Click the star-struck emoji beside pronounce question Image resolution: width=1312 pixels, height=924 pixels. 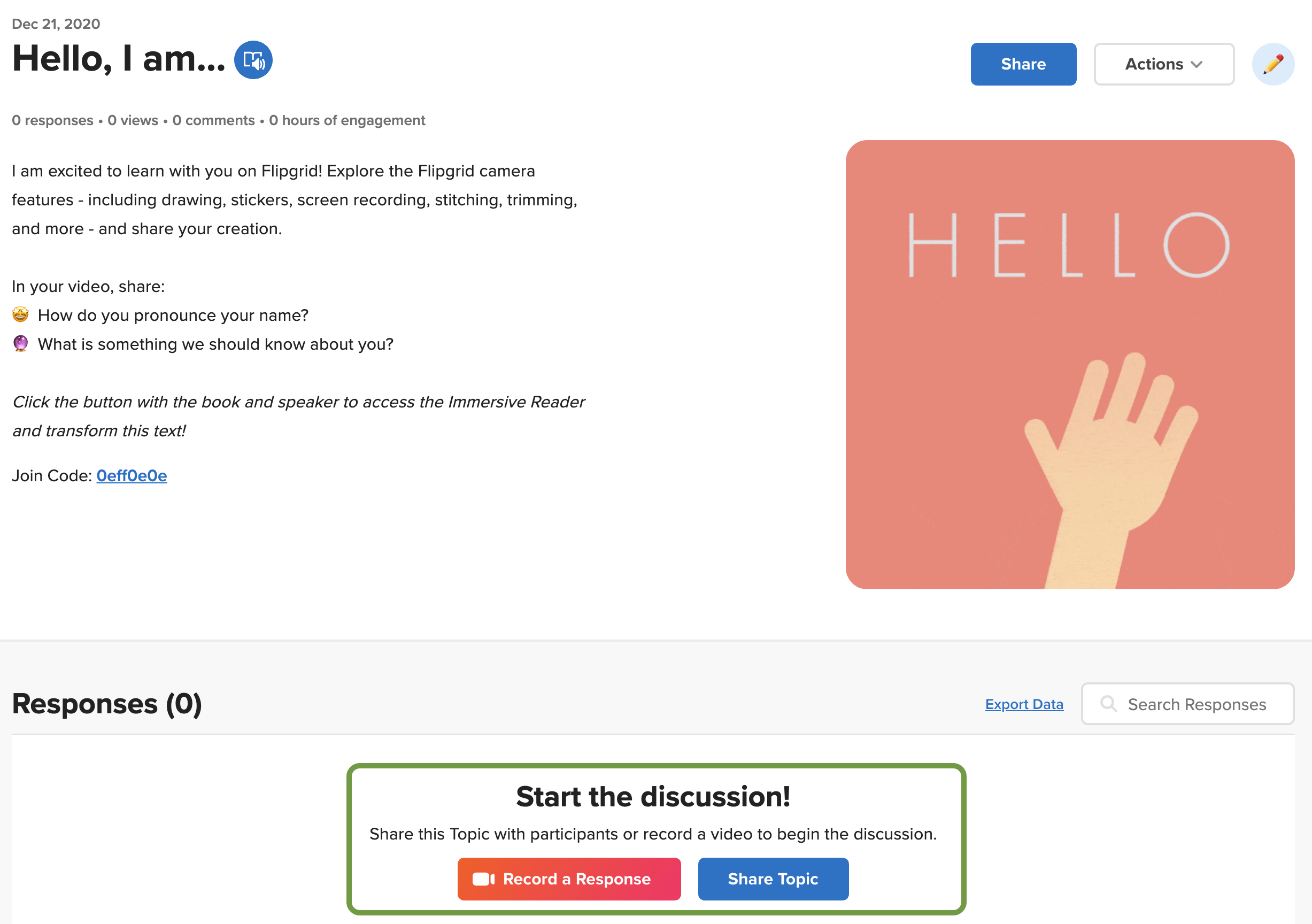click(x=19, y=314)
